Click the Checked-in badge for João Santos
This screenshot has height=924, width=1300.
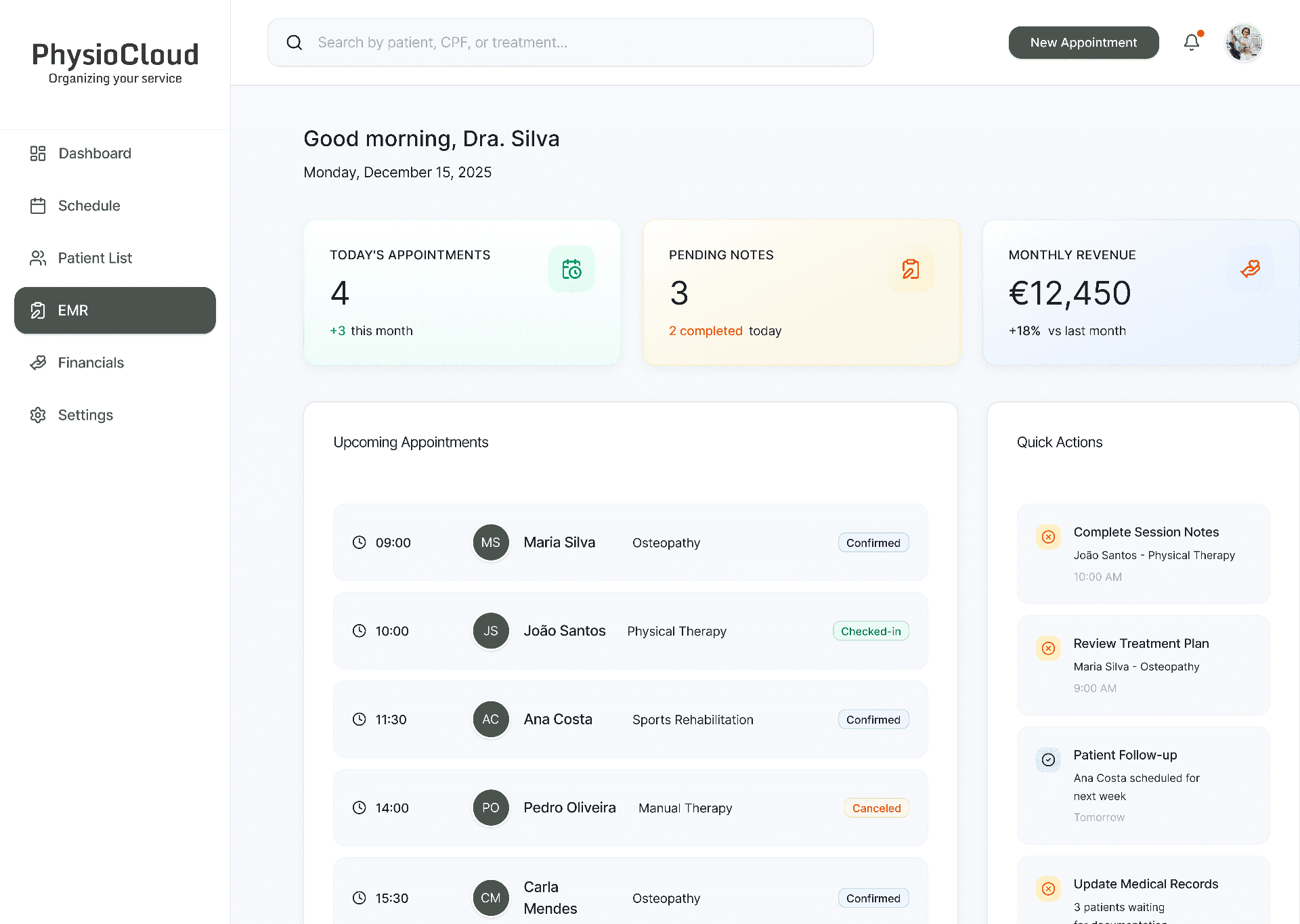871,631
